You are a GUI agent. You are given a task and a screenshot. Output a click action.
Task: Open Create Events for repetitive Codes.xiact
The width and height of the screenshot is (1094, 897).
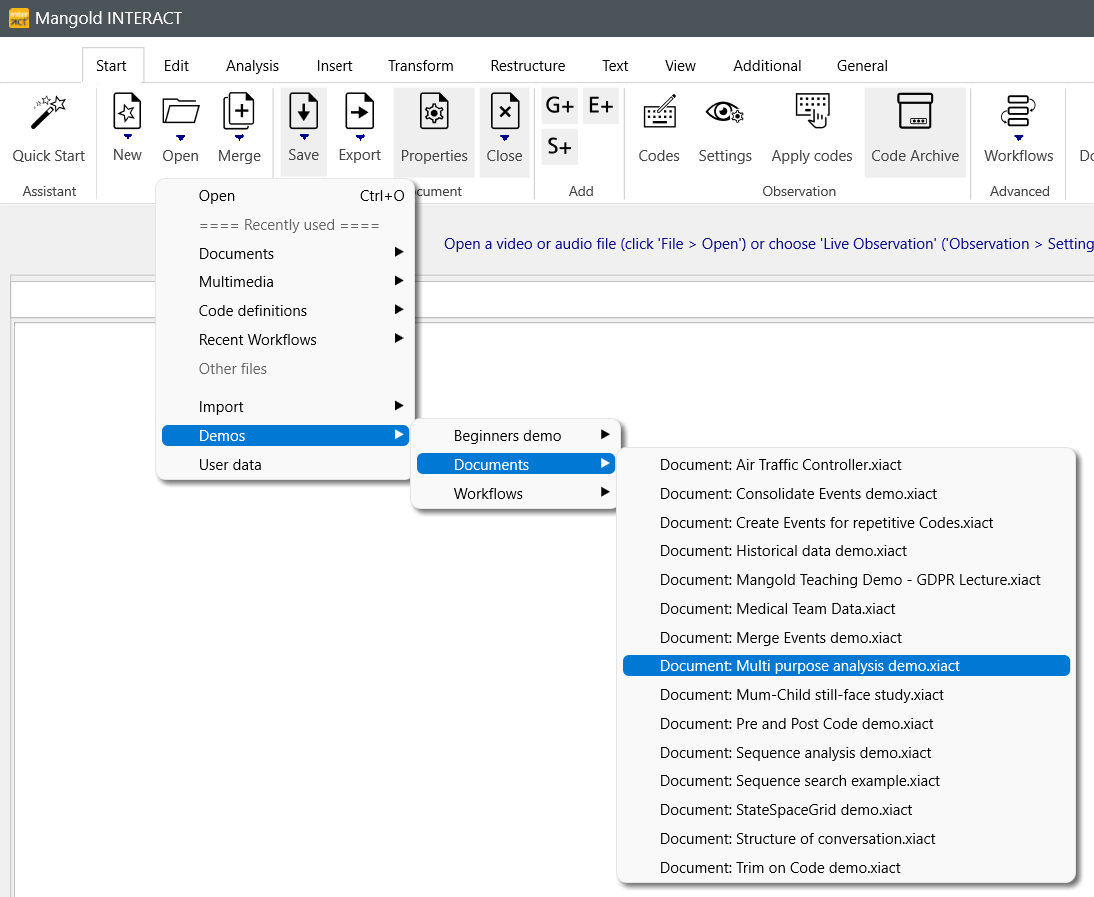click(846, 522)
